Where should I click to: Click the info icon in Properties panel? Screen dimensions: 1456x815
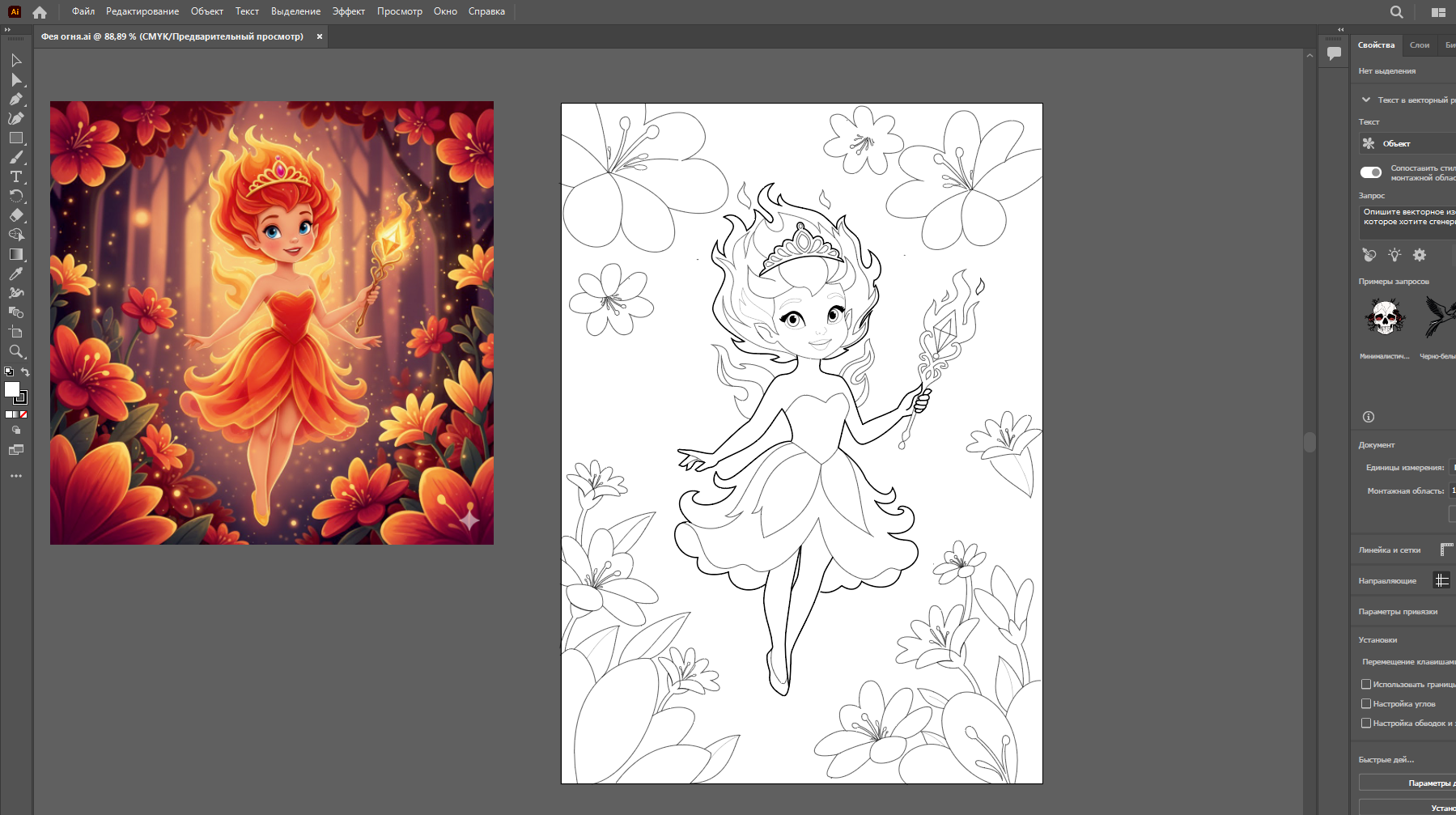tap(1369, 417)
